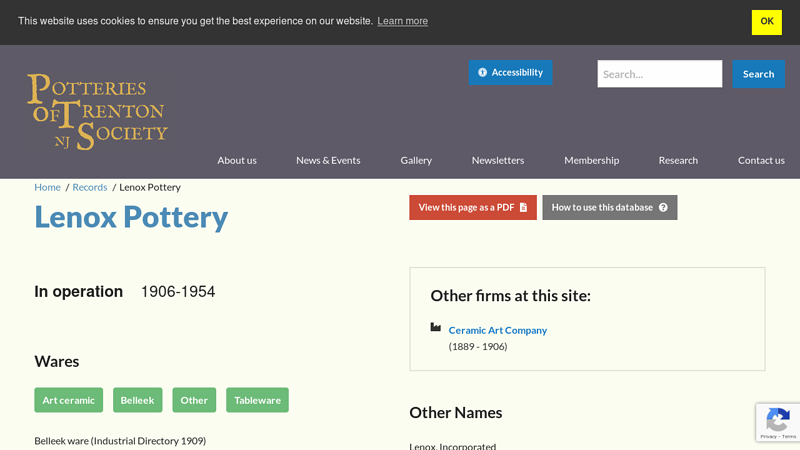Click the Lenox Pottery breadcrumb text
Screen dimensions: 800x450
tap(150, 187)
